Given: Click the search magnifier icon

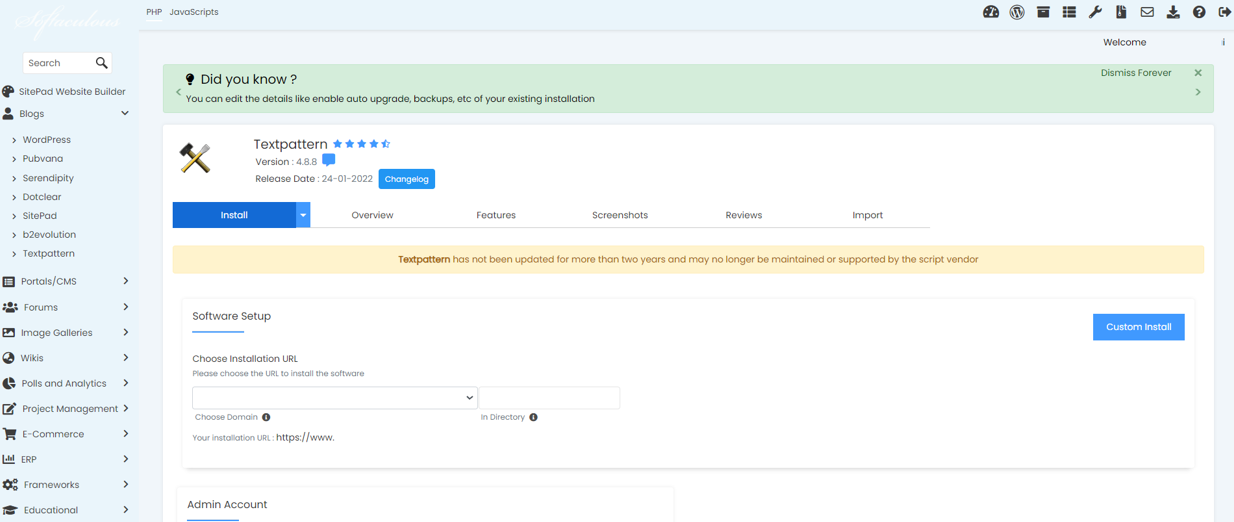Looking at the screenshot, I should (x=101, y=63).
